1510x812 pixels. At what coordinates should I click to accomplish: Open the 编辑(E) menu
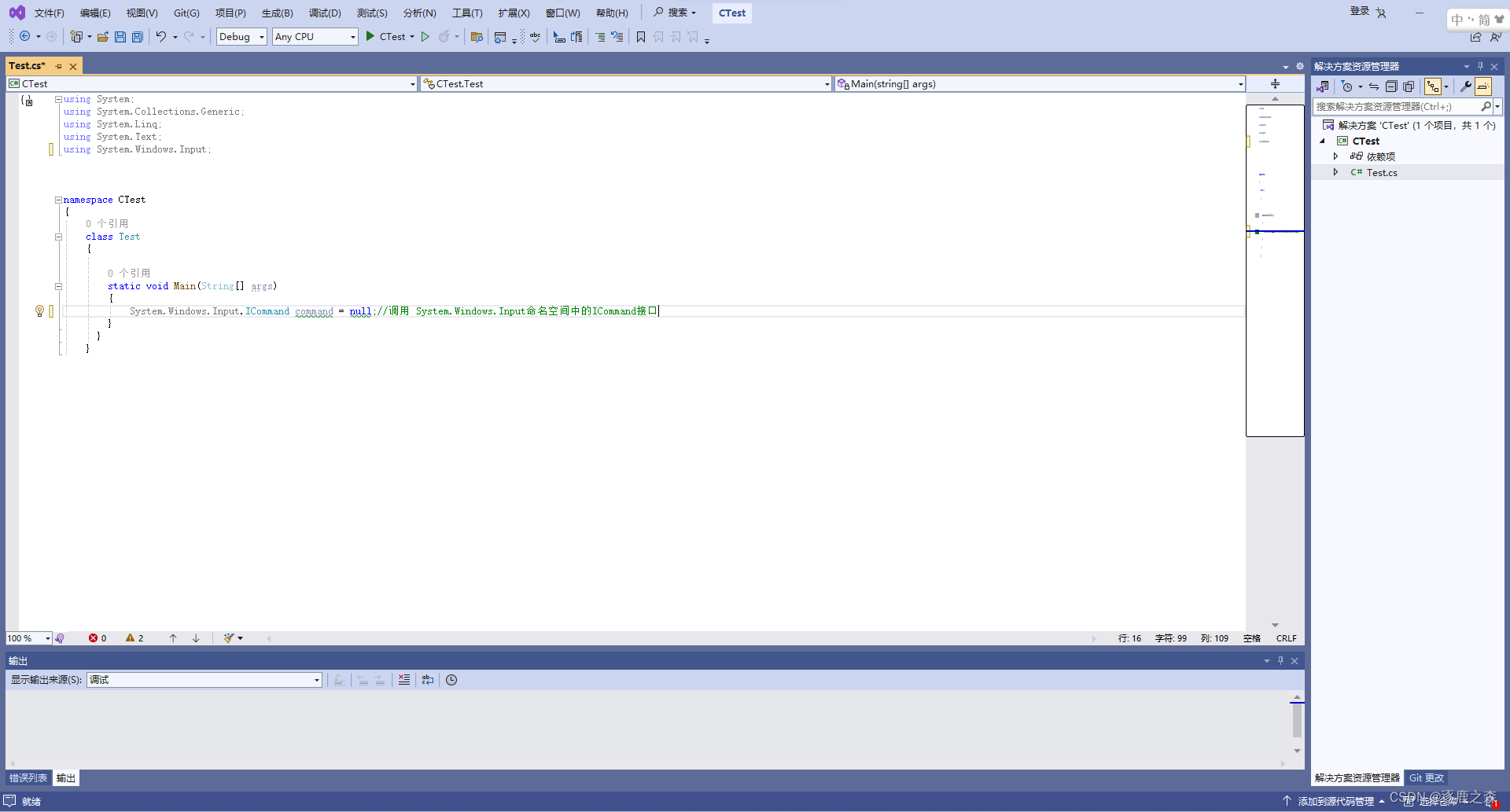[x=95, y=13]
